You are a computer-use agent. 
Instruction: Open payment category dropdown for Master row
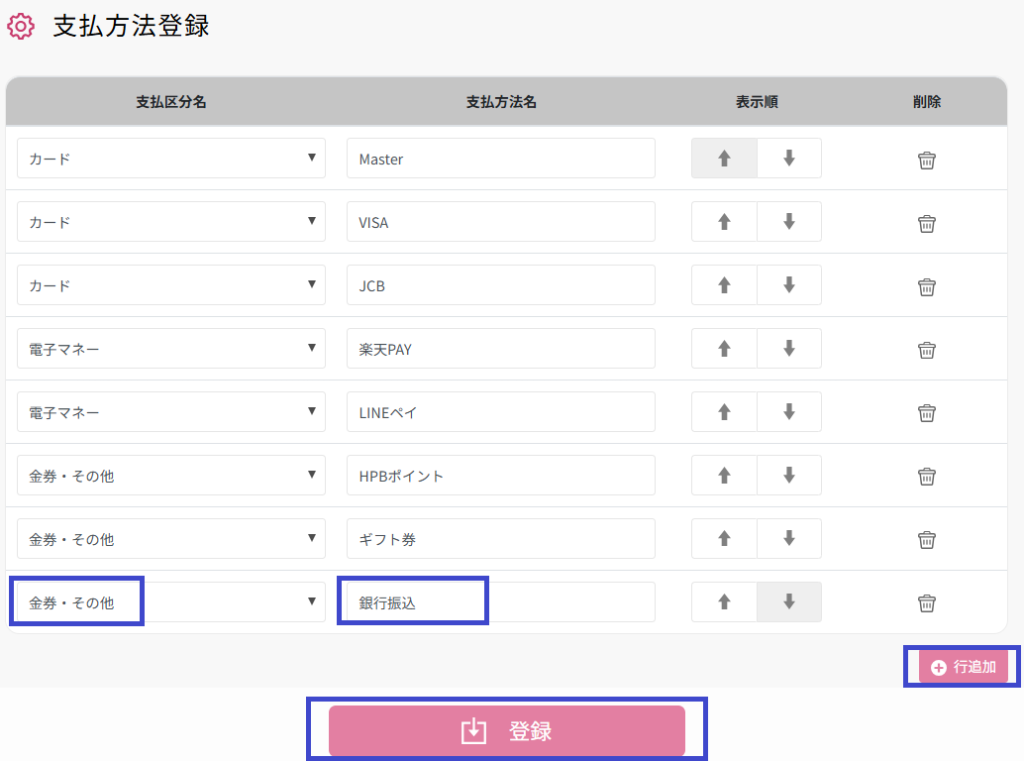click(171, 159)
